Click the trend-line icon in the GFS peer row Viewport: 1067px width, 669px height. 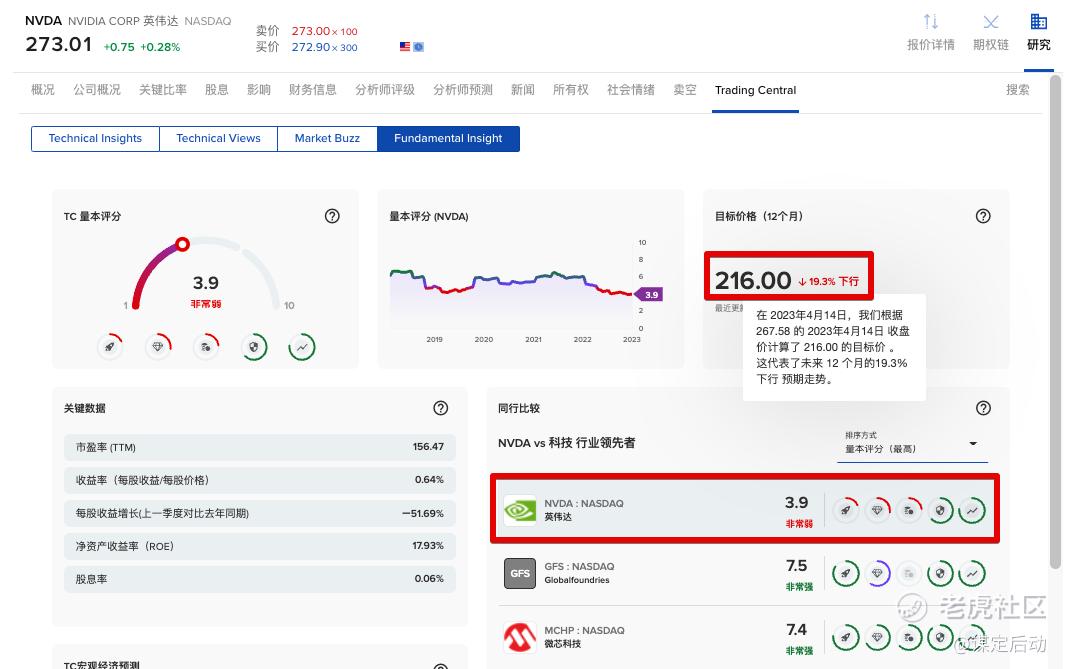coord(972,574)
